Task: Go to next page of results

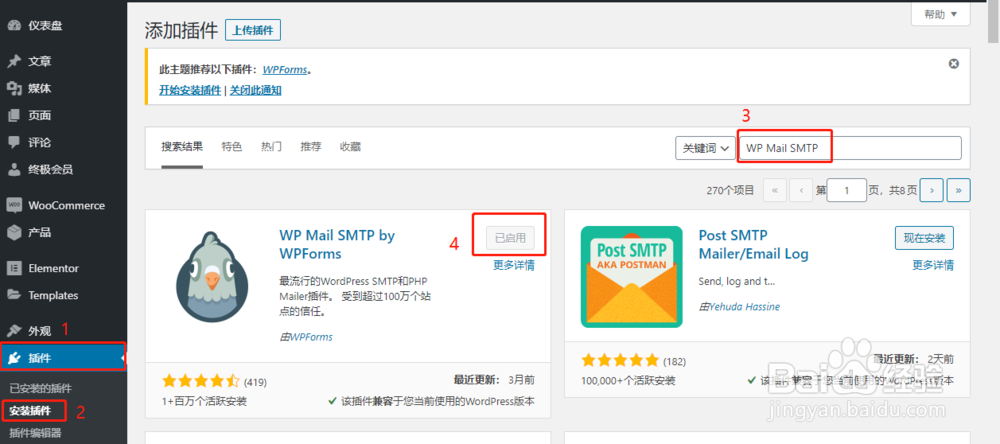Action: [x=932, y=190]
